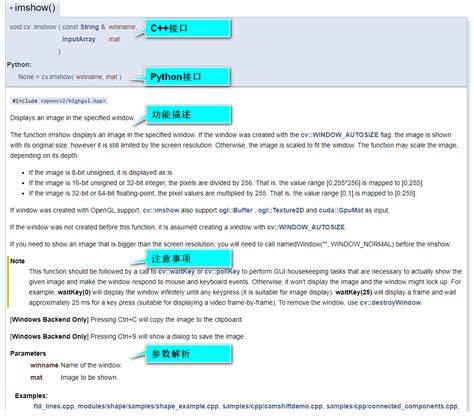Click the 'Parameters' heading
Viewport: 474px width, 416px height.
coord(28,353)
